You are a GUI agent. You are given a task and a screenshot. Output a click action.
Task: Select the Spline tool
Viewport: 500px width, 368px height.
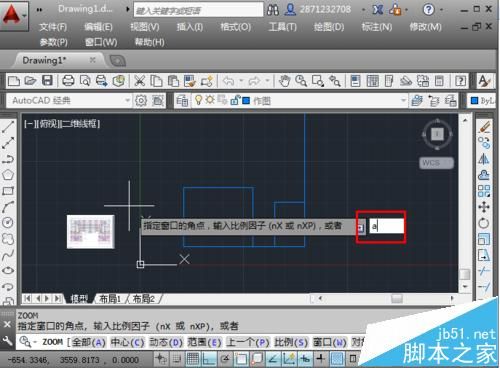click(8, 255)
